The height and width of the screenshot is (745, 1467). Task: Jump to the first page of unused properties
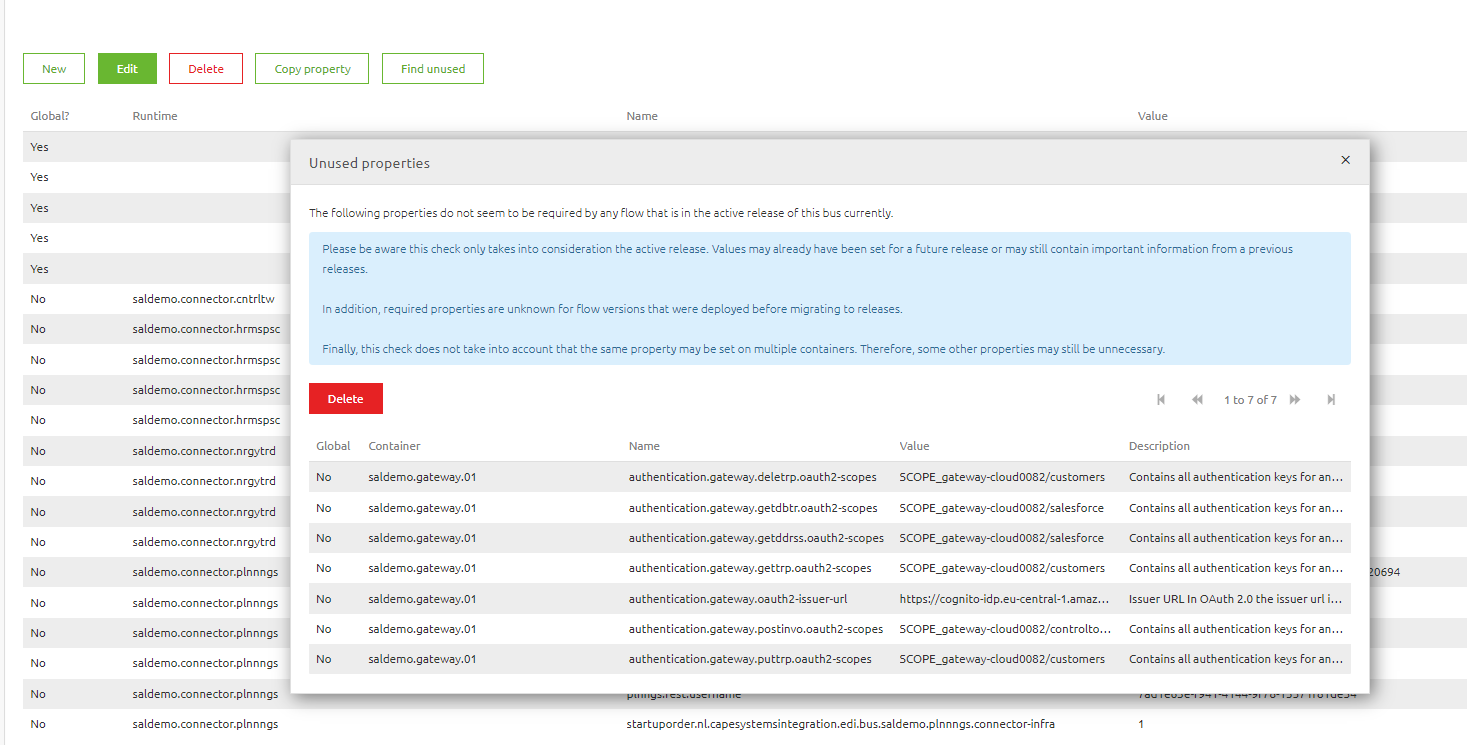[x=1160, y=399]
